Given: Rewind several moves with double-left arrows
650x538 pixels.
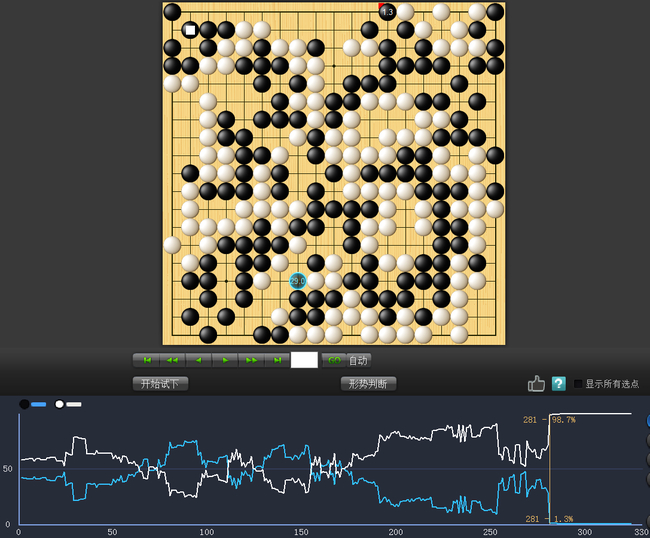Looking at the screenshot, I should coord(172,360).
